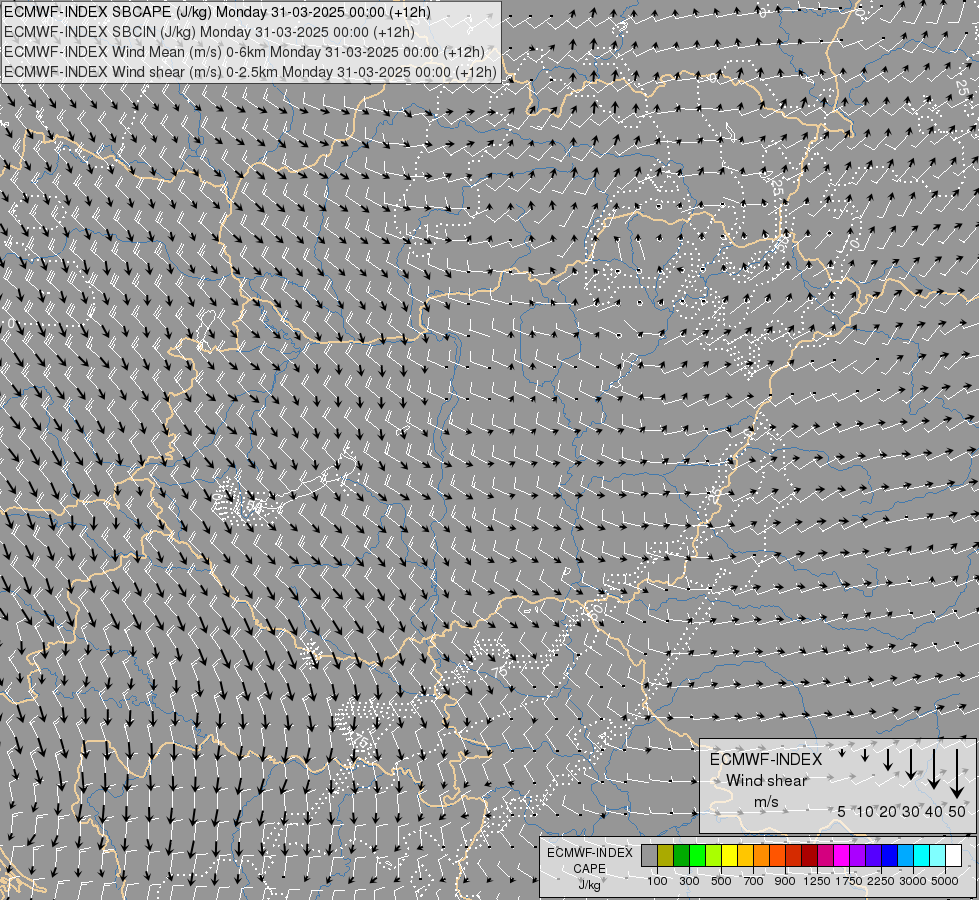Click the white swatch in CAPE legend

[953, 855]
